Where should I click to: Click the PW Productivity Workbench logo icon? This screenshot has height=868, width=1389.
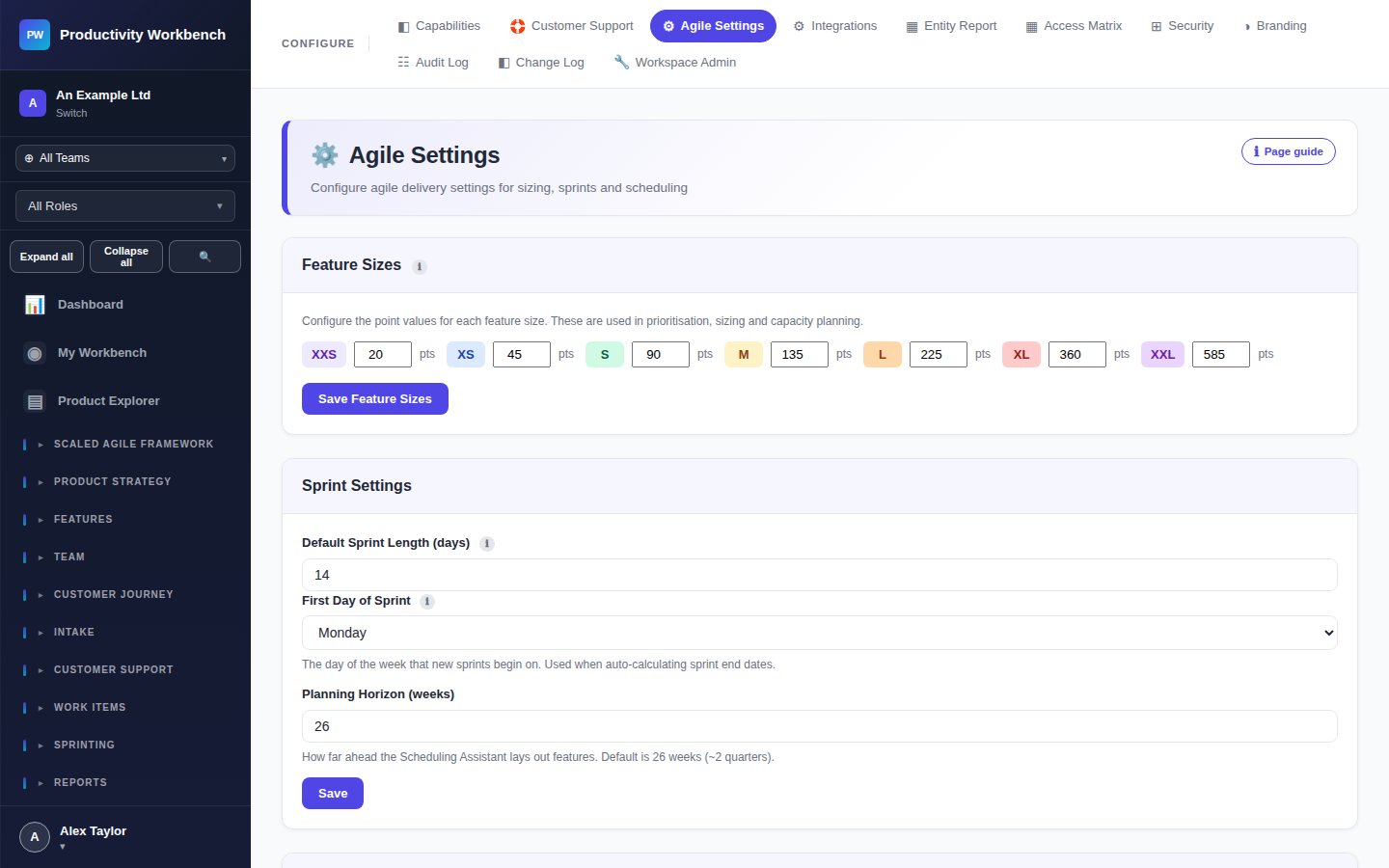[35, 35]
